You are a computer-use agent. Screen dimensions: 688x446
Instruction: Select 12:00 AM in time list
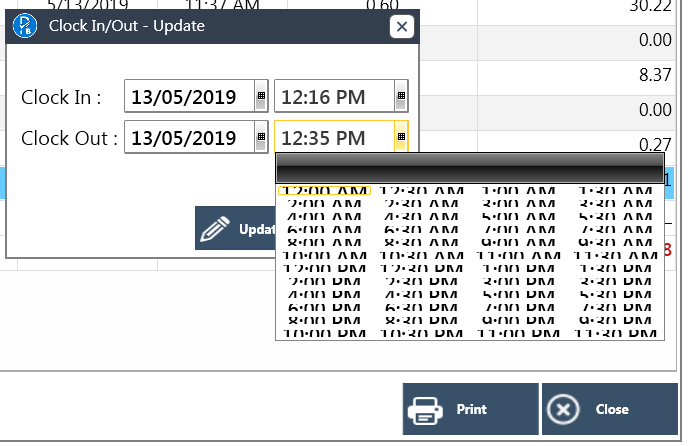point(324,190)
